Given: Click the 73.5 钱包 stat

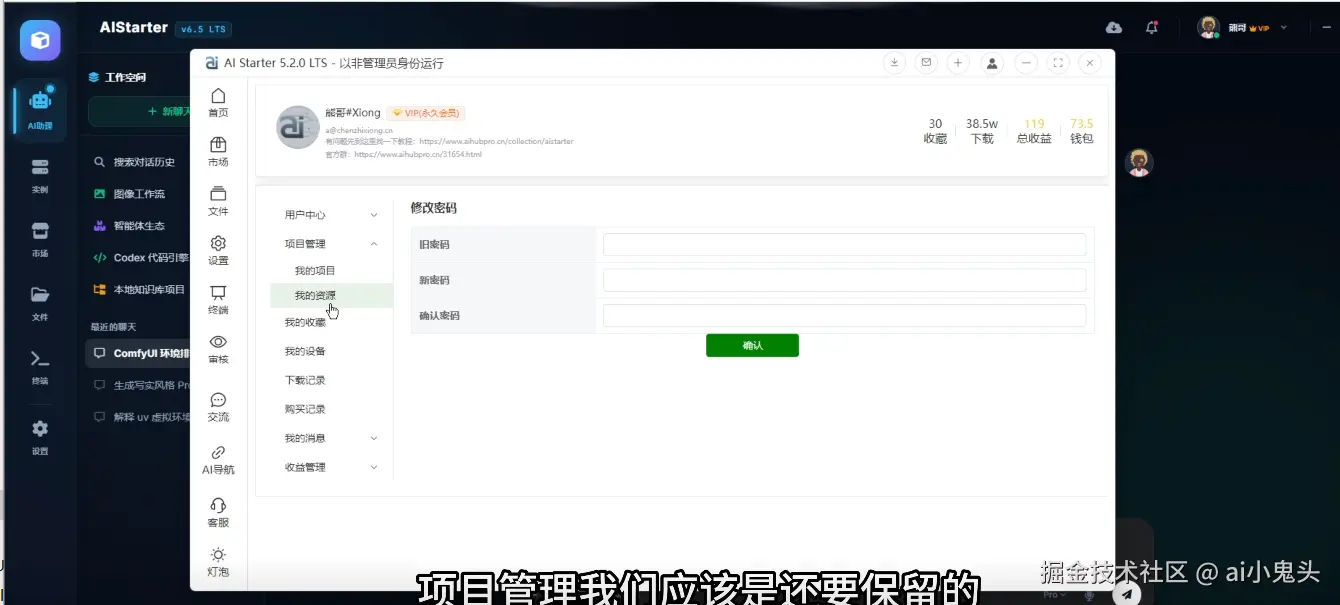Looking at the screenshot, I should 1081,131.
